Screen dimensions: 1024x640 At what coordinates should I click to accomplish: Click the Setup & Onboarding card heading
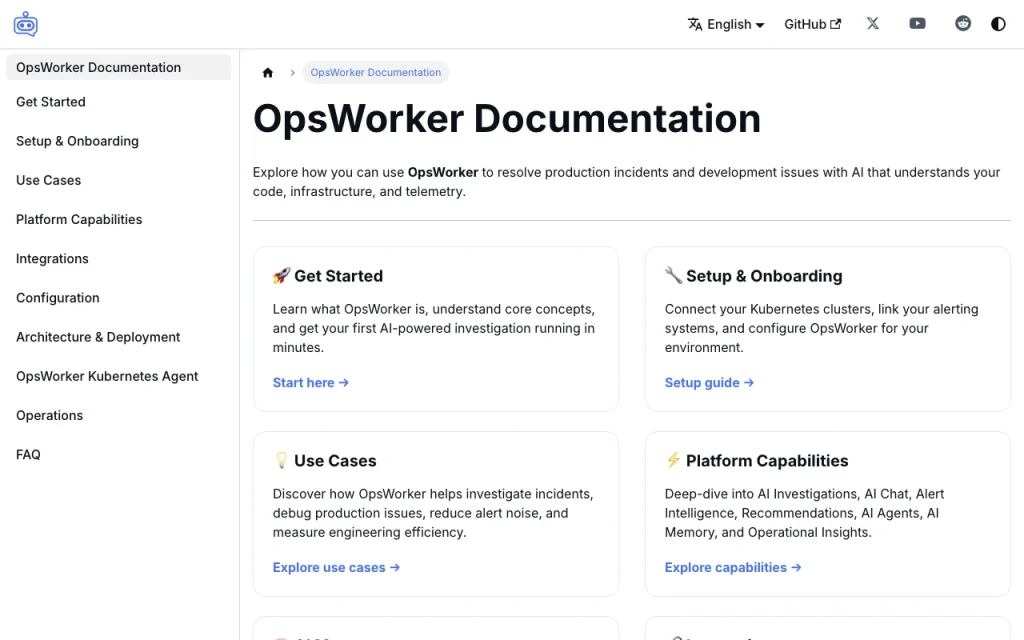click(764, 276)
